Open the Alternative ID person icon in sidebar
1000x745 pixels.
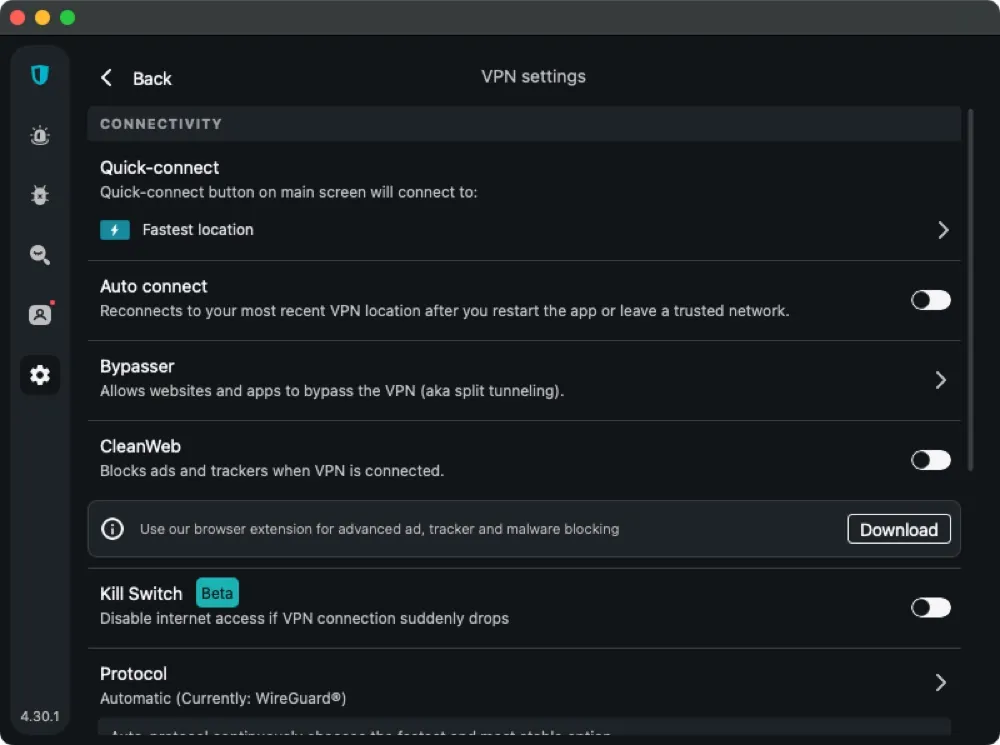[40, 314]
